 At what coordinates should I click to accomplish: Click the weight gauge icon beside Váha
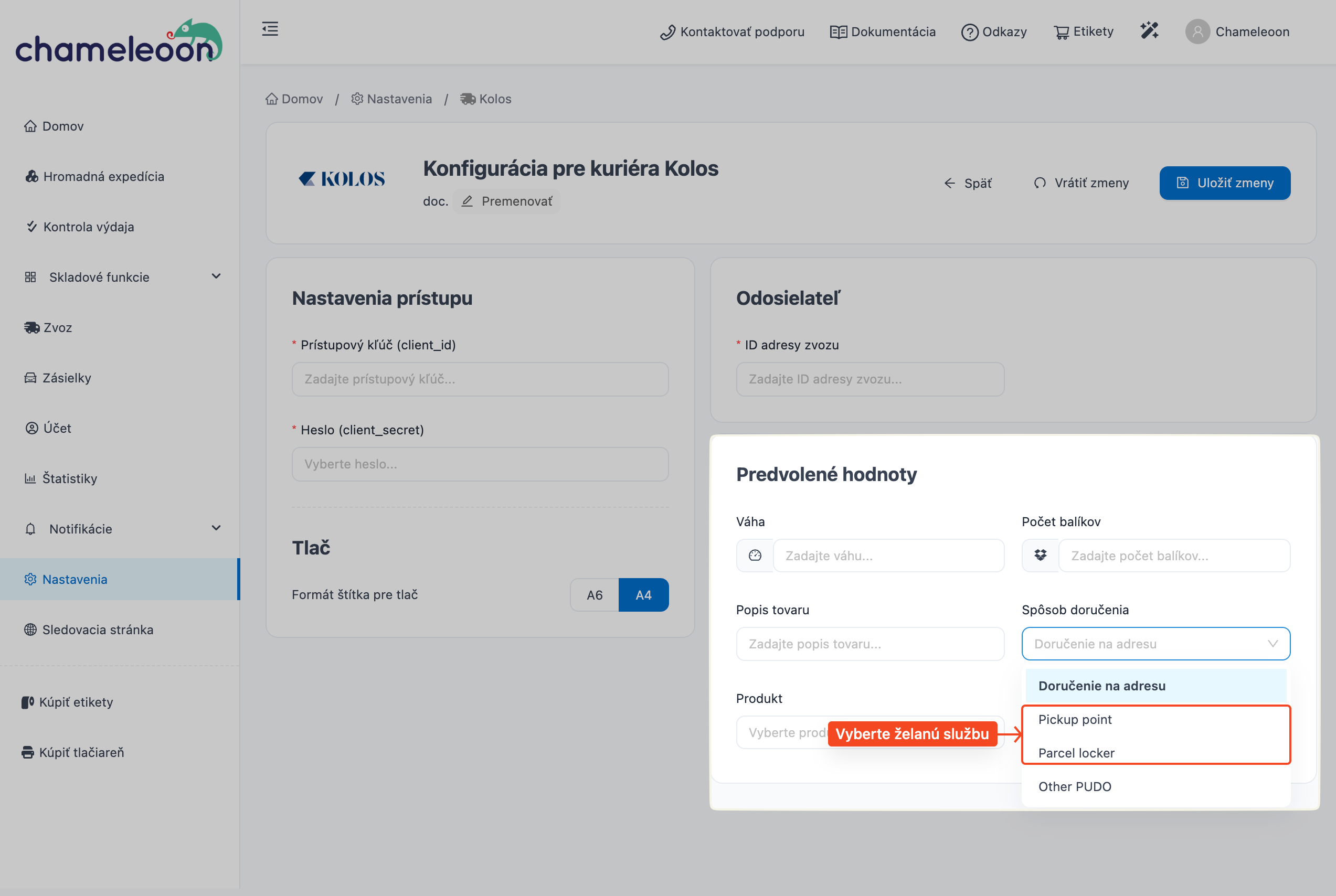coord(755,556)
